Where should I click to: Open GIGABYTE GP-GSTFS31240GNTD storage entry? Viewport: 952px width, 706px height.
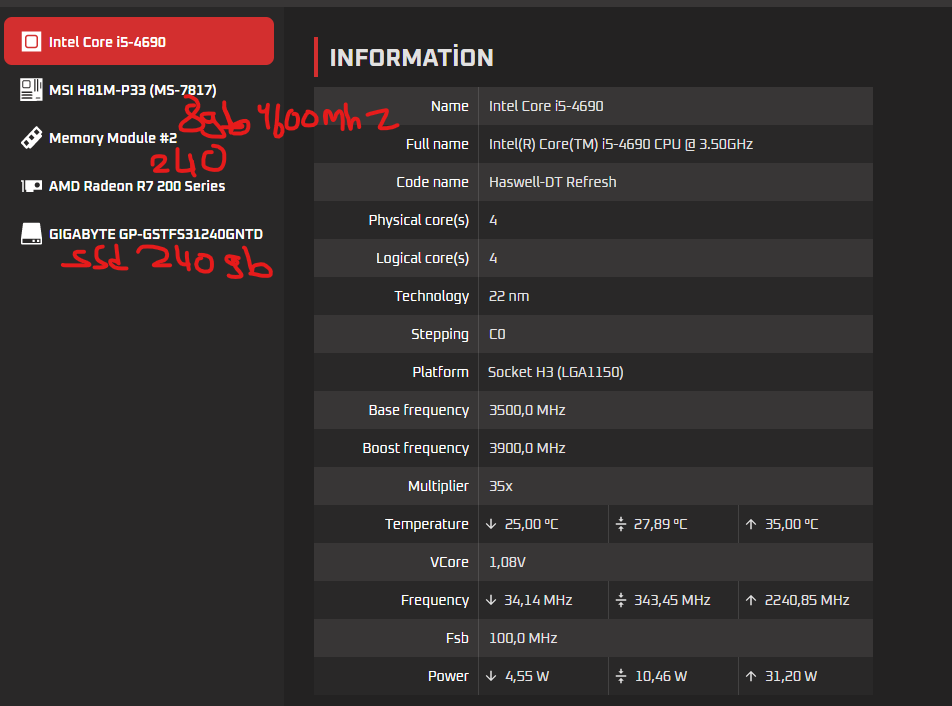156,234
